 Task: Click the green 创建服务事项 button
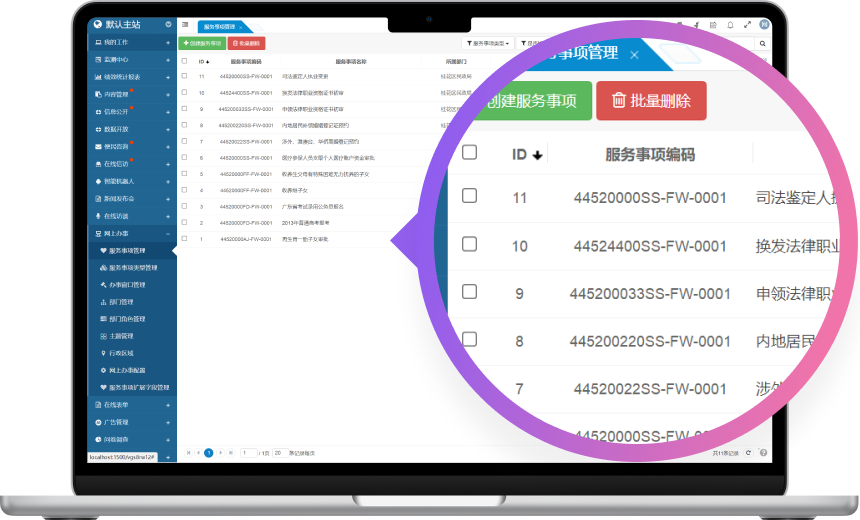201,44
